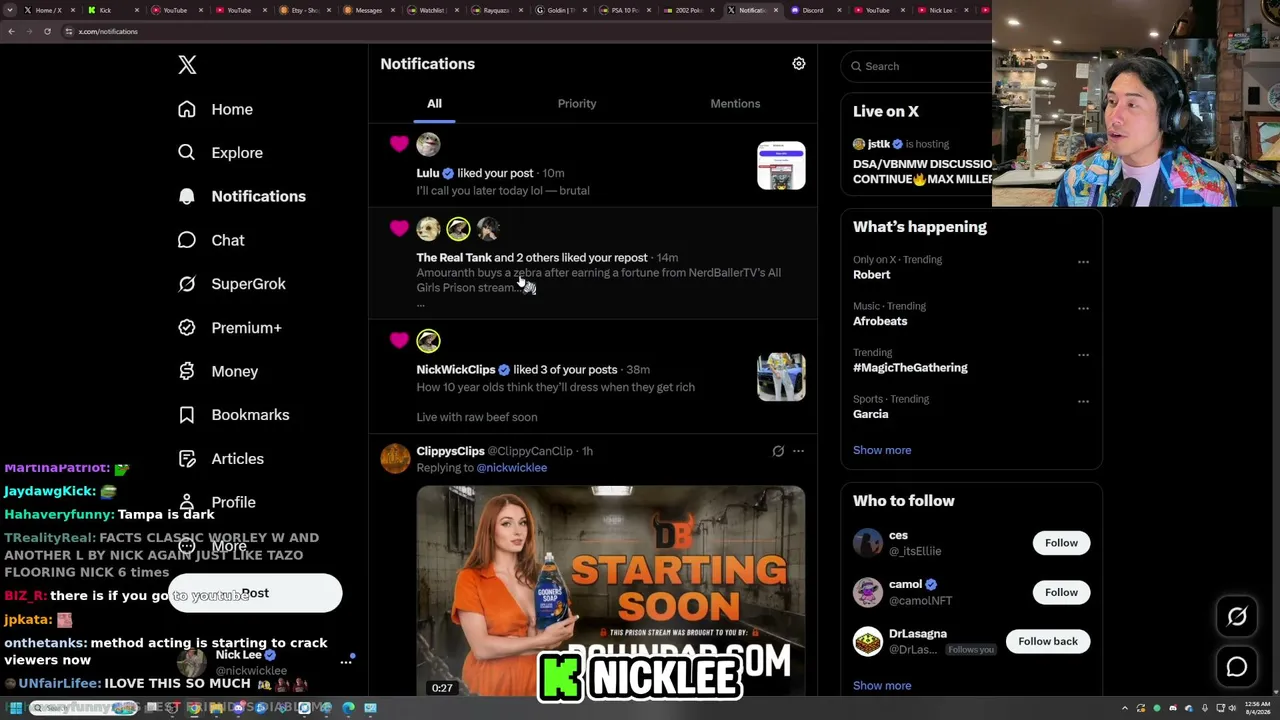Click the Grok icon on ClippysClips post
The image size is (1280, 720).
coord(778,451)
